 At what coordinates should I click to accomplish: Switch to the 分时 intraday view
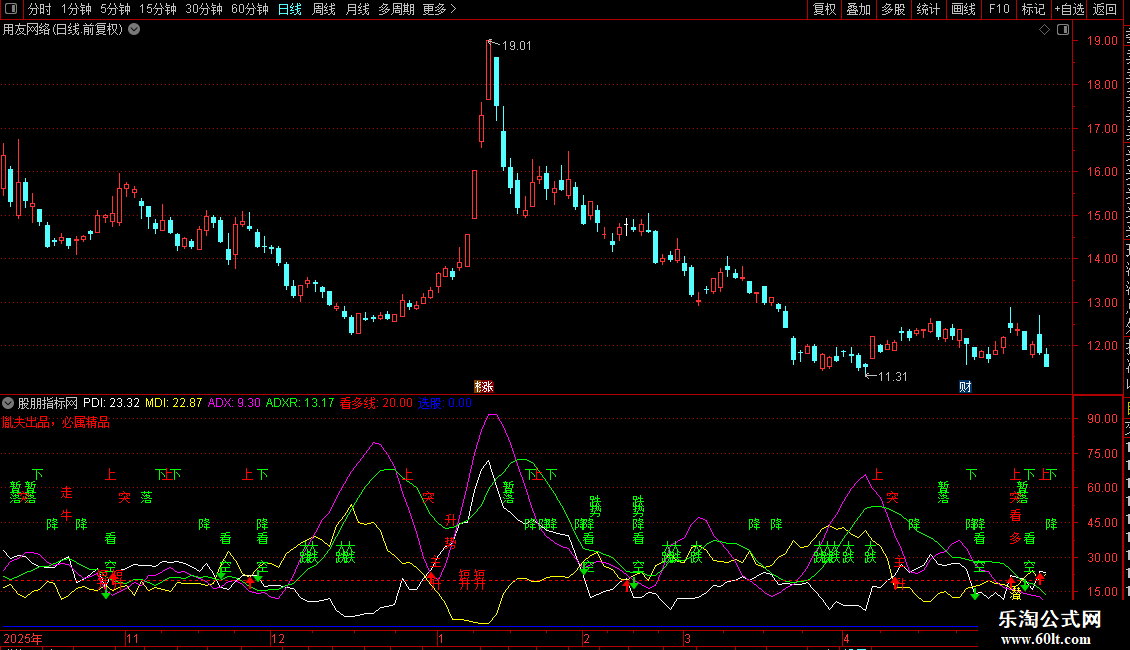[x=40, y=9]
